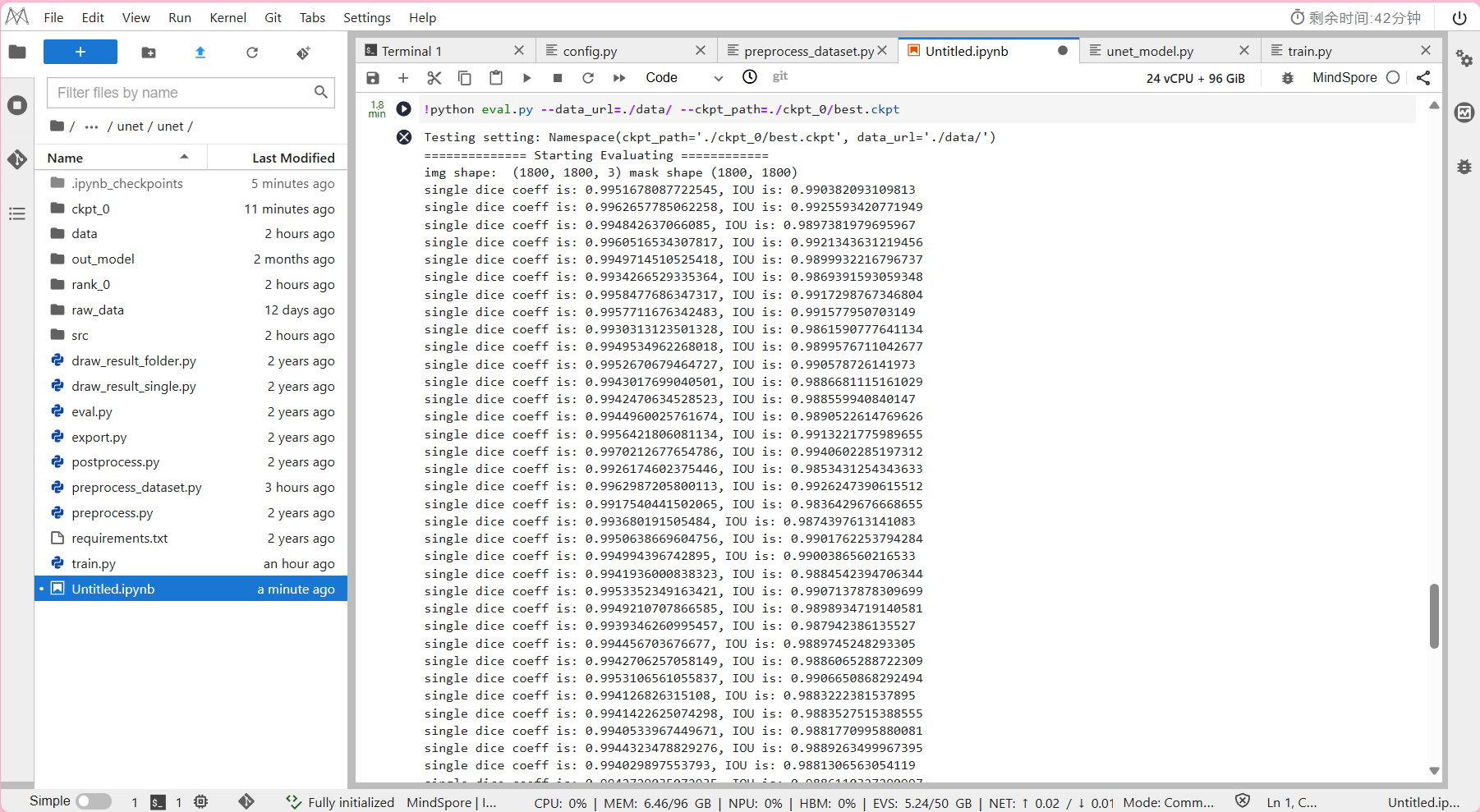The image size is (1480, 812).
Task: Restart kernel and run all cells
Action: click(x=619, y=77)
